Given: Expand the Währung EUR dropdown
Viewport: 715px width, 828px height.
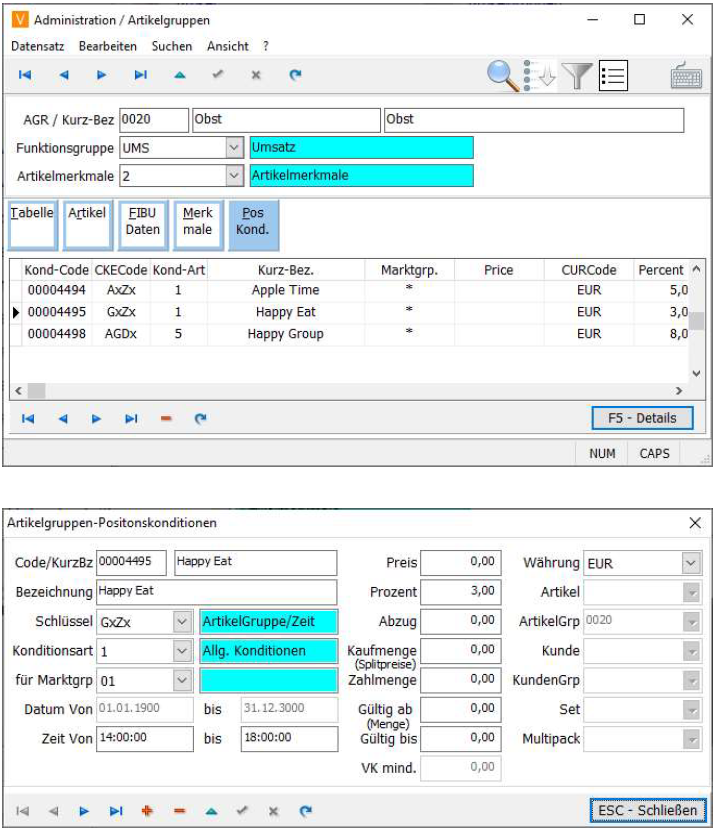Looking at the screenshot, I should (x=691, y=563).
